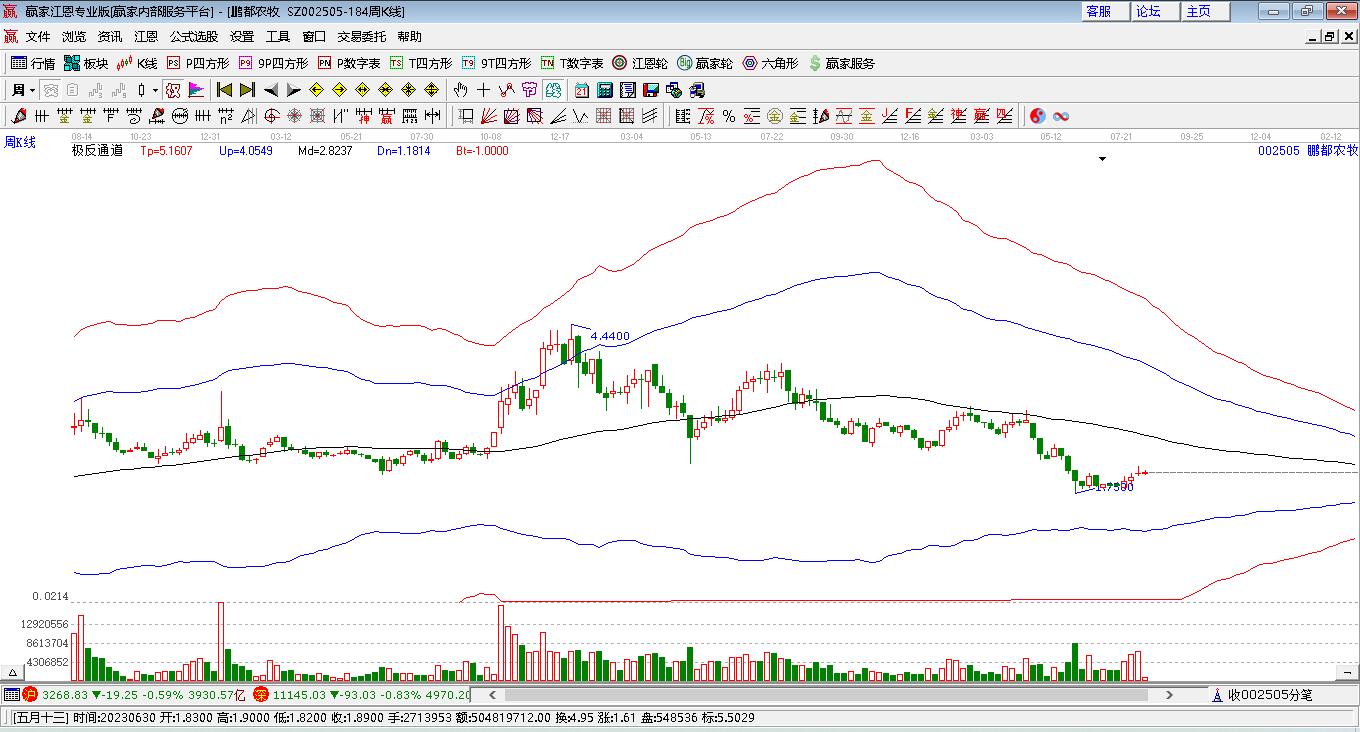This screenshot has height=732, width=1360.
Task: Toggle the 权 rights-adjustment button
Action: [173, 90]
